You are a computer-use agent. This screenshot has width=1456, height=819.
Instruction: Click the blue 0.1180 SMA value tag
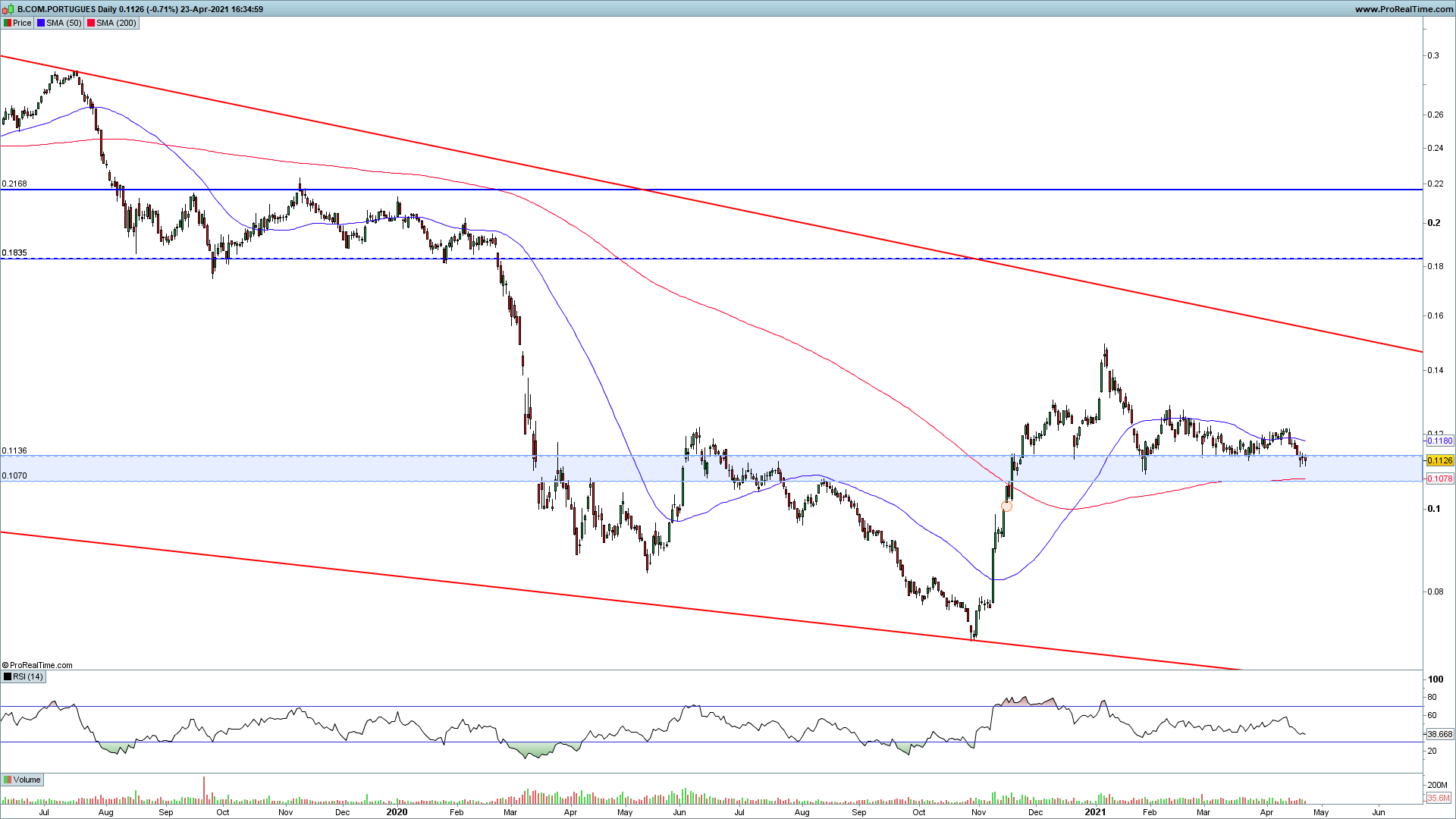tap(1439, 441)
